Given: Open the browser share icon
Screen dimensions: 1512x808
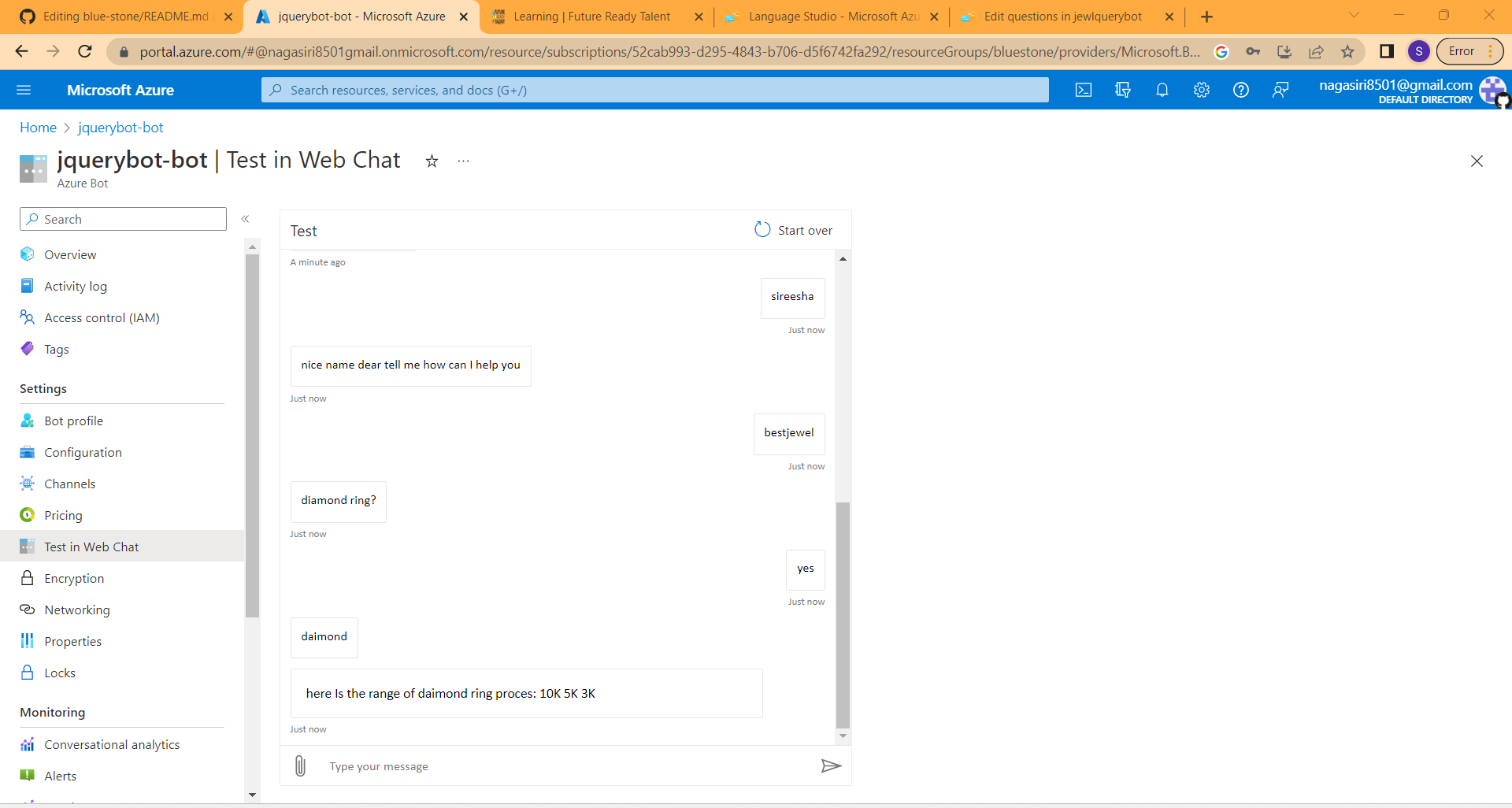Looking at the screenshot, I should (1316, 51).
